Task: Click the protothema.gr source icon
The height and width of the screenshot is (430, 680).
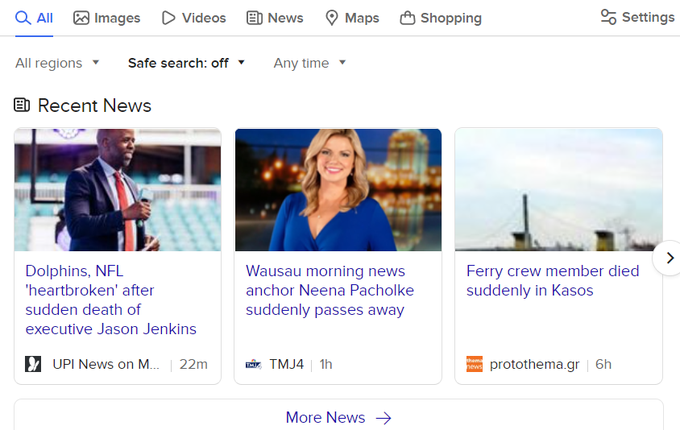Action: pyautogui.click(x=474, y=364)
